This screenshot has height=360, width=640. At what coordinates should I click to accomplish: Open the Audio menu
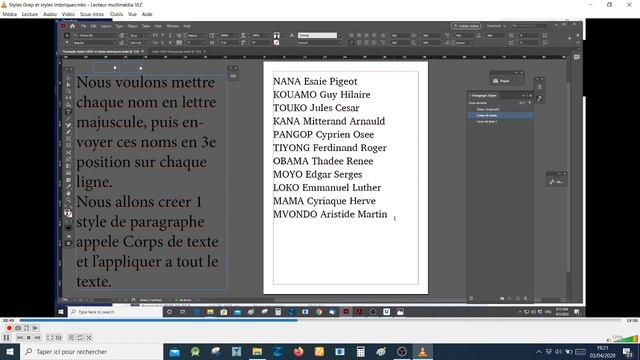[x=50, y=14]
